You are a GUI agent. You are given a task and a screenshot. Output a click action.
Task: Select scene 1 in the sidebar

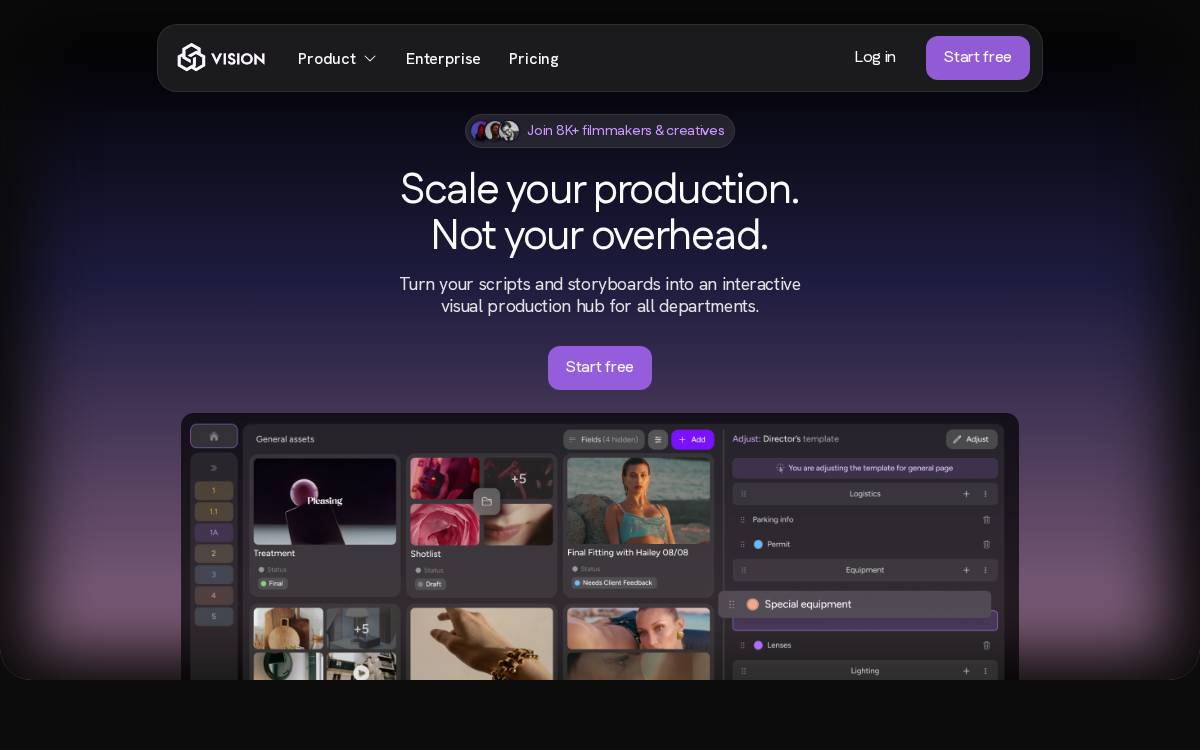pos(214,491)
